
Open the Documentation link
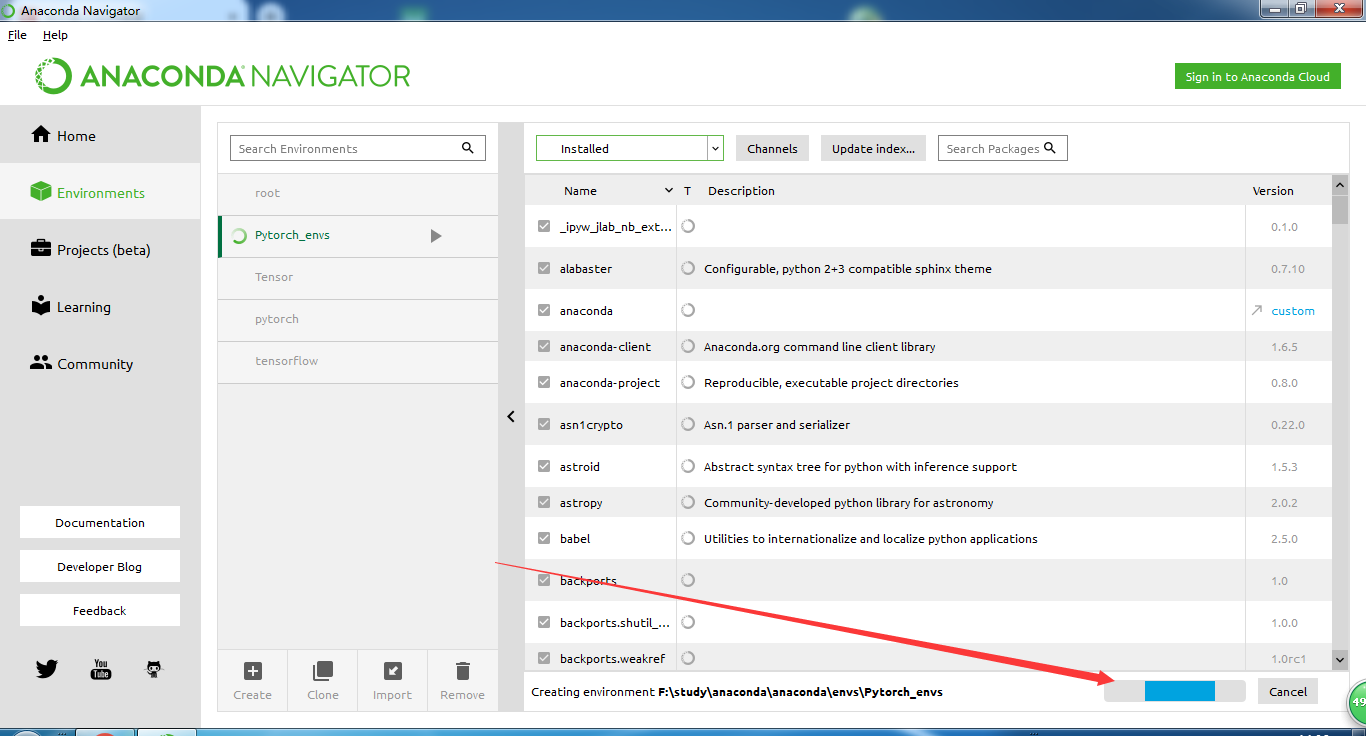tap(100, 522)
